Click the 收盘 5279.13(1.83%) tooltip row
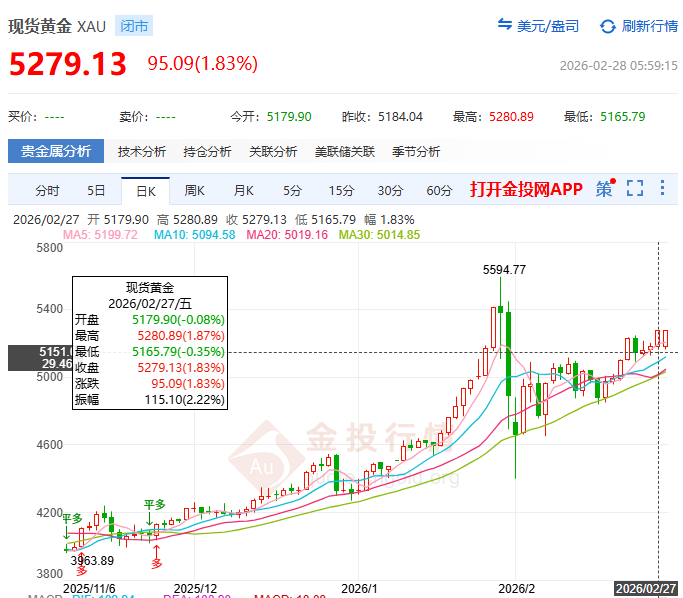683x598 pixels. coord(150,368)
